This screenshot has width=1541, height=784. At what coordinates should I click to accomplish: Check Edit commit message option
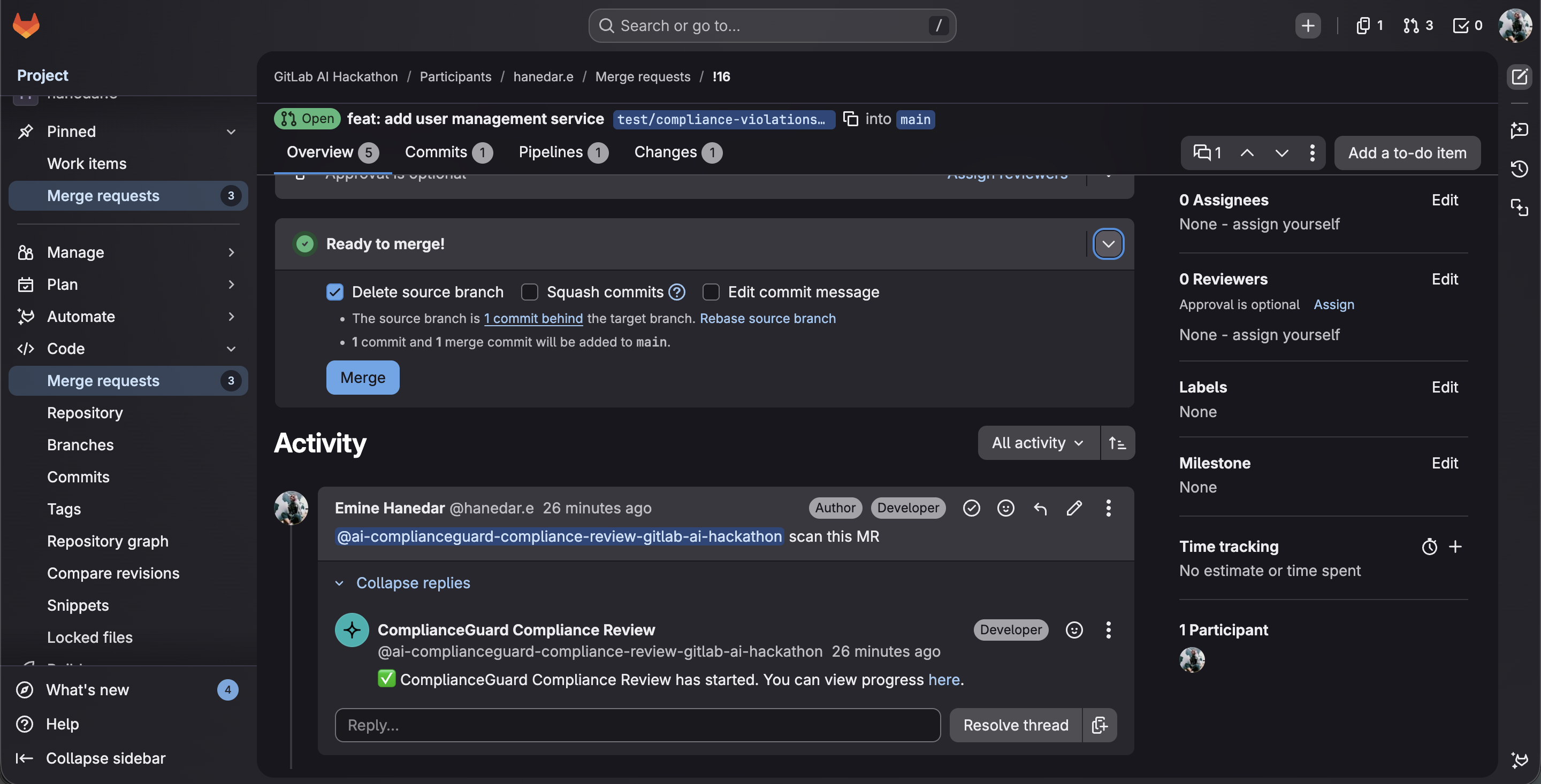click(711, 292)
